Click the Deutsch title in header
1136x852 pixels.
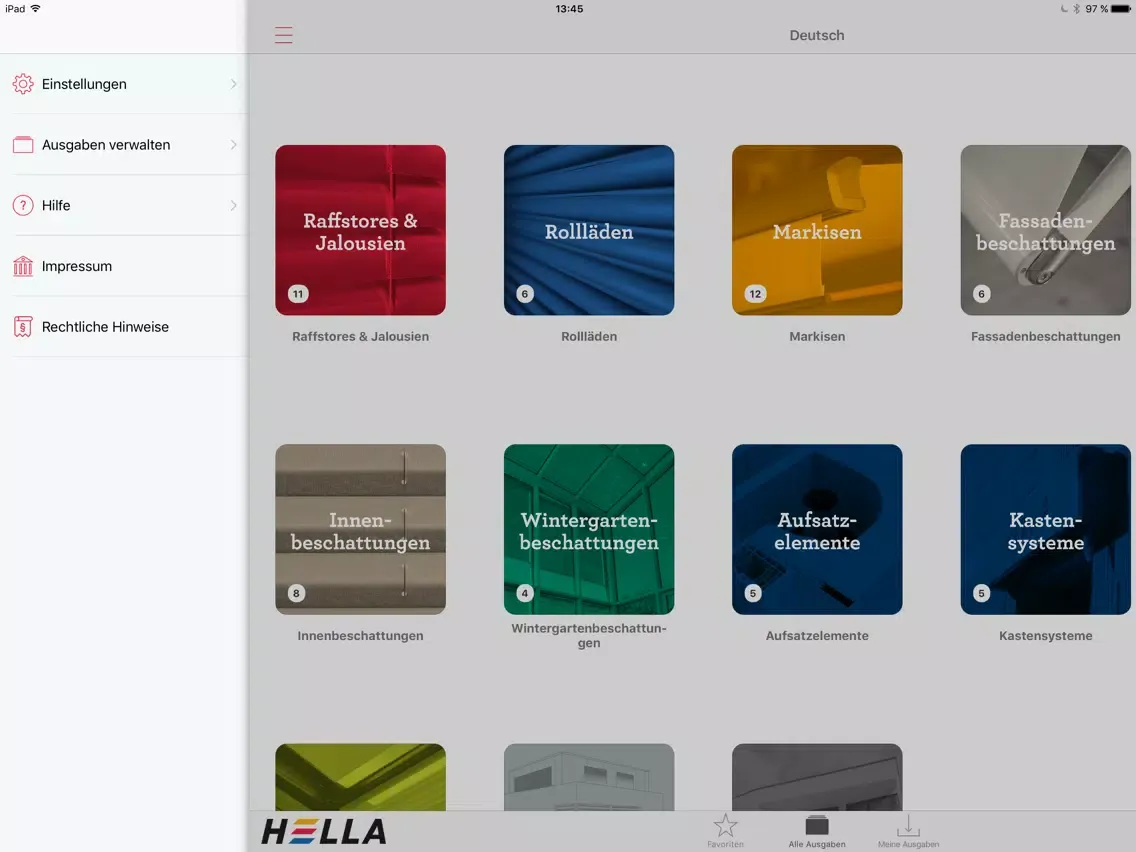816,35
